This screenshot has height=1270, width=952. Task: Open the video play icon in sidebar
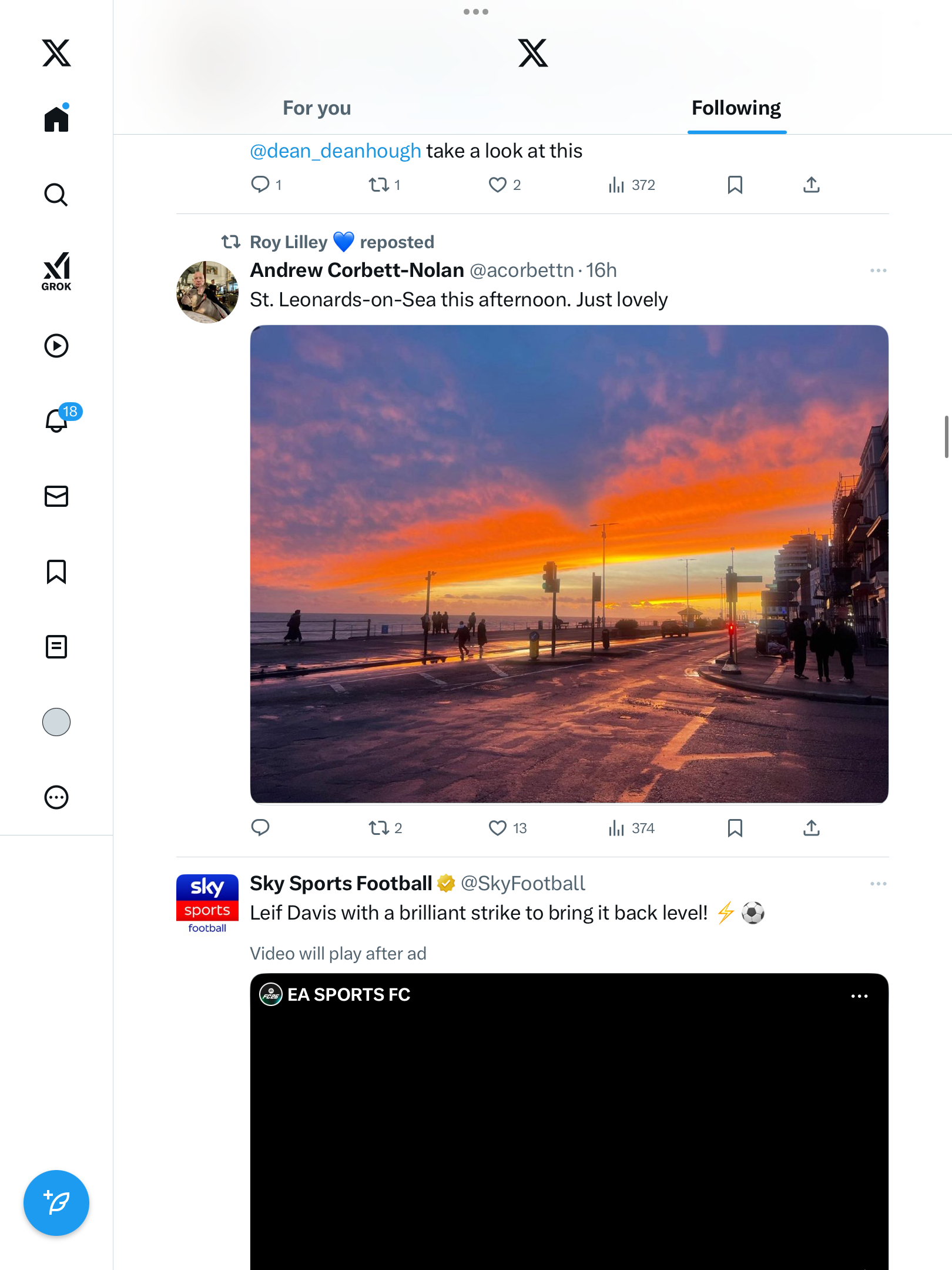56,346
